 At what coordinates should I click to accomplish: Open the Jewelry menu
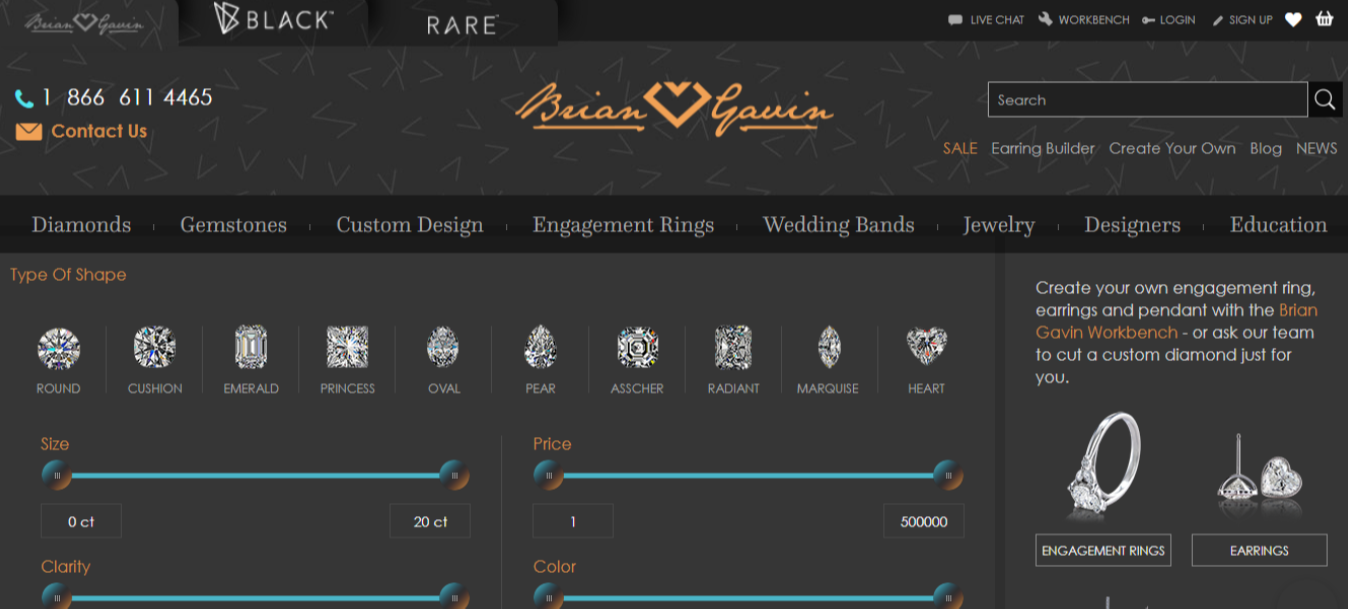(999, 225)
